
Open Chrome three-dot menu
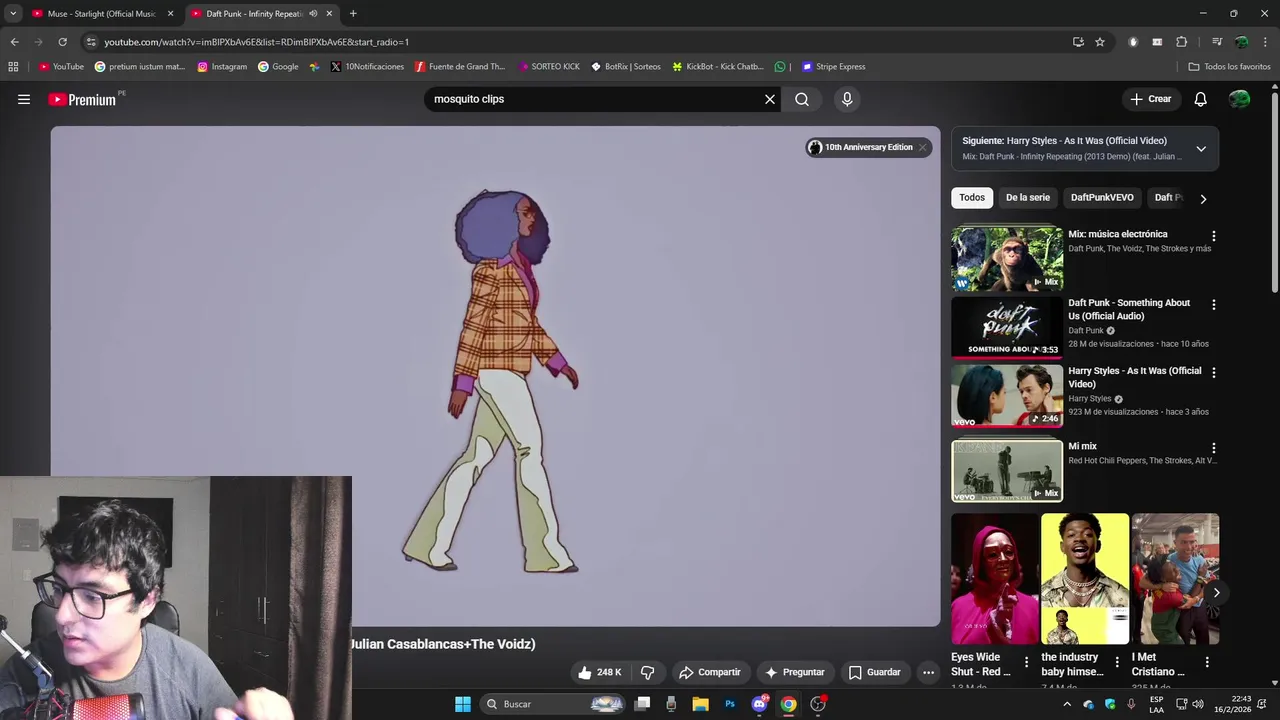point(1266,42)
